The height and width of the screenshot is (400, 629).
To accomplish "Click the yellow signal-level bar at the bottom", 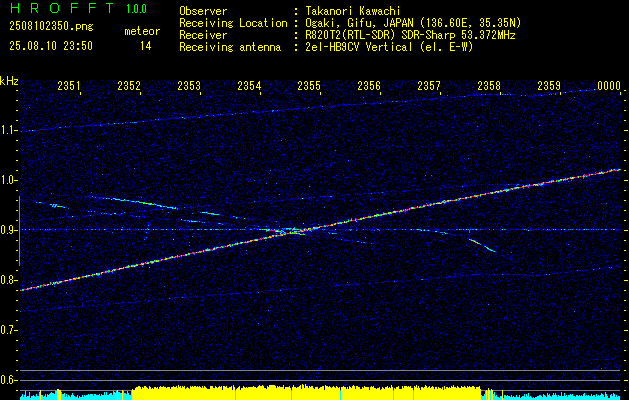I will tap(306, 393).
